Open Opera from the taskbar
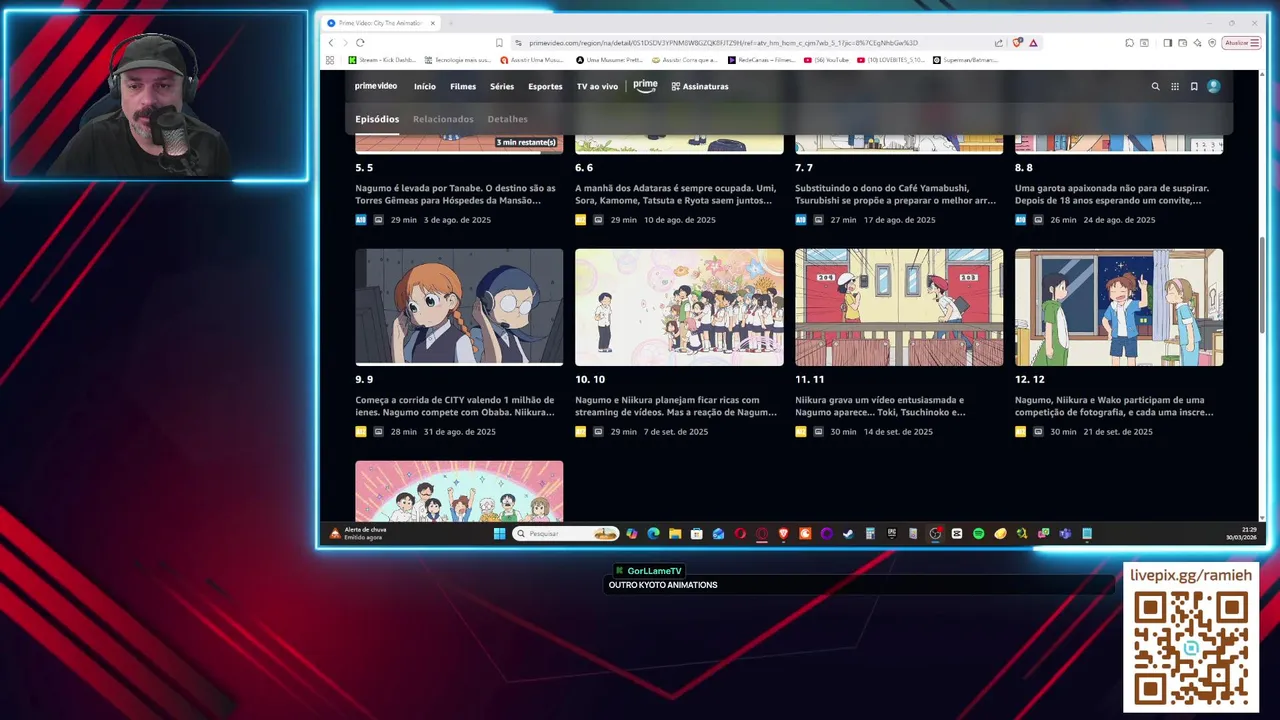Viewport: 1280px width, 720px height. 740,534
